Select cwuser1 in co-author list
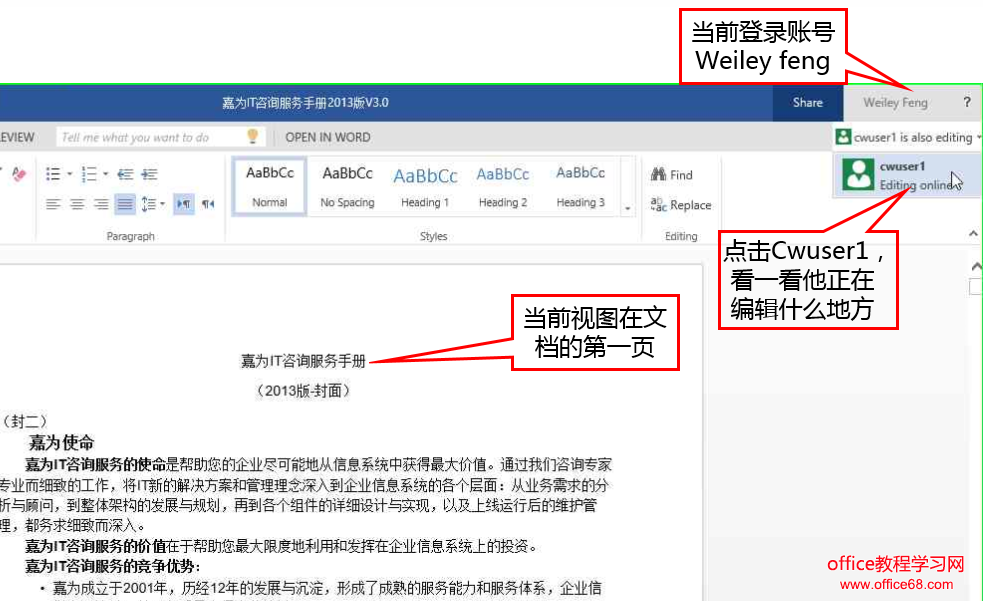Image resolution: width=983 pixels, height=601 pixels. 908,175
